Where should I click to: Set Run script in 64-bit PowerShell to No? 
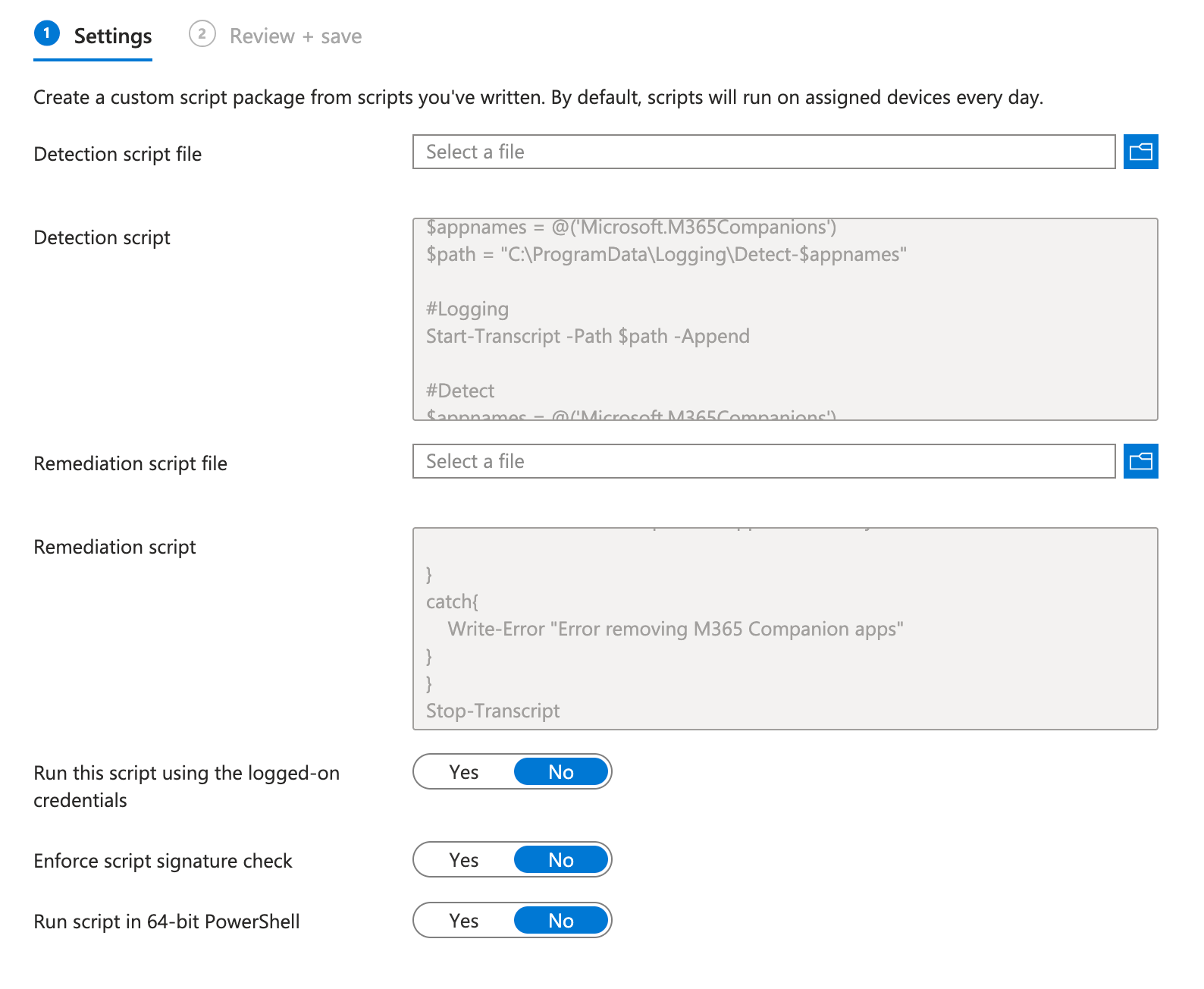(x=561, y=921)
